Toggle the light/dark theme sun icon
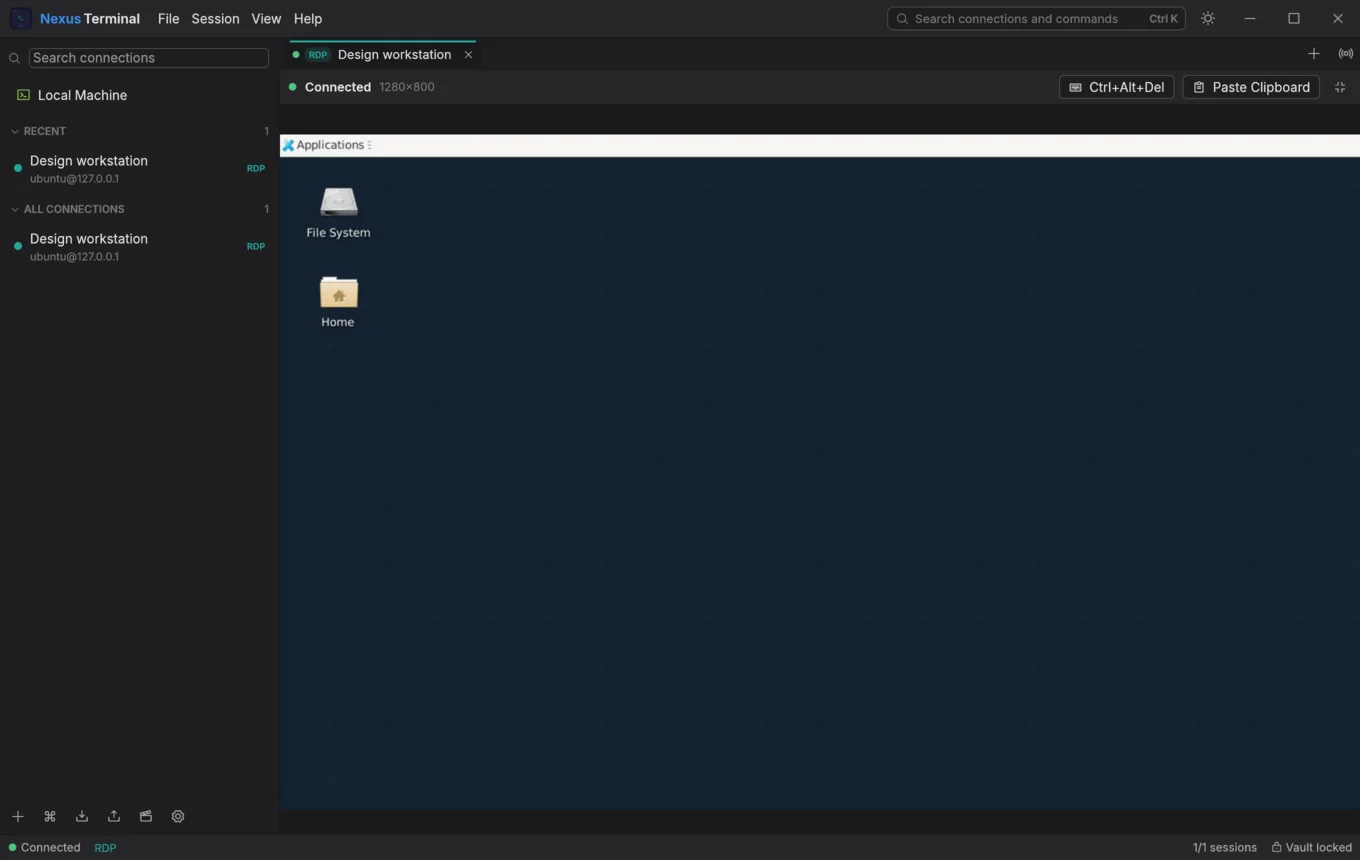Image resolution: width=1360 pixels, height=860 pixels. pyautogui.click(x=1208, y=18)
